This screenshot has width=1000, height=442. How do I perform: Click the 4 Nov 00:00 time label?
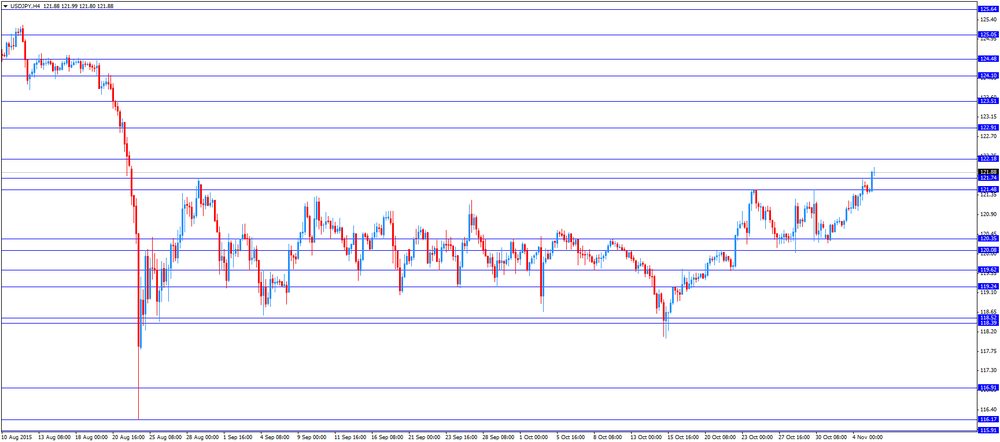(x=868, y=438)
